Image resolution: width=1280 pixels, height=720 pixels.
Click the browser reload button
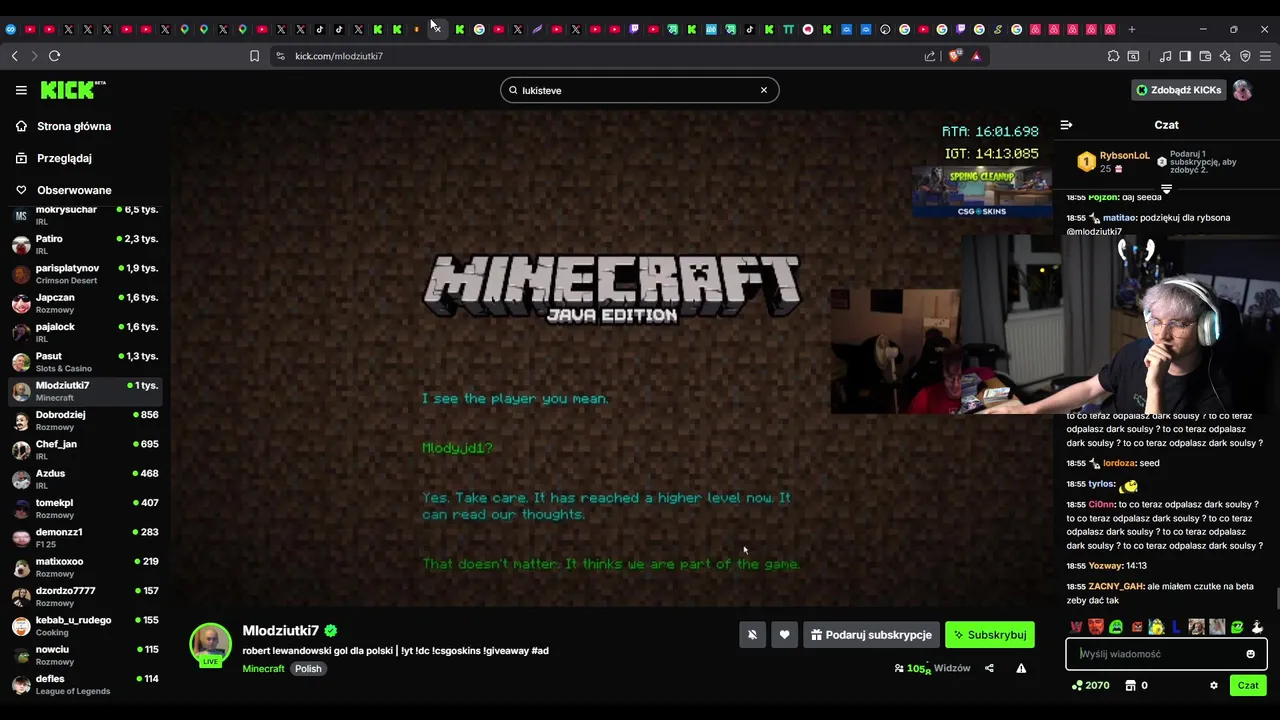point(54,56)
